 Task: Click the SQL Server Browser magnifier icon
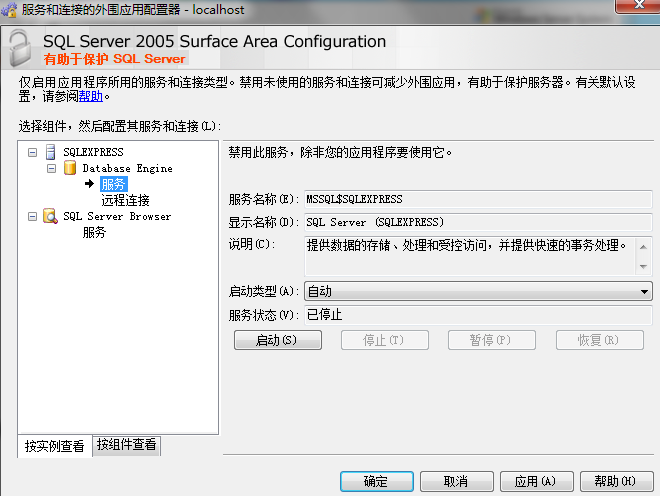tap(51, 216)
